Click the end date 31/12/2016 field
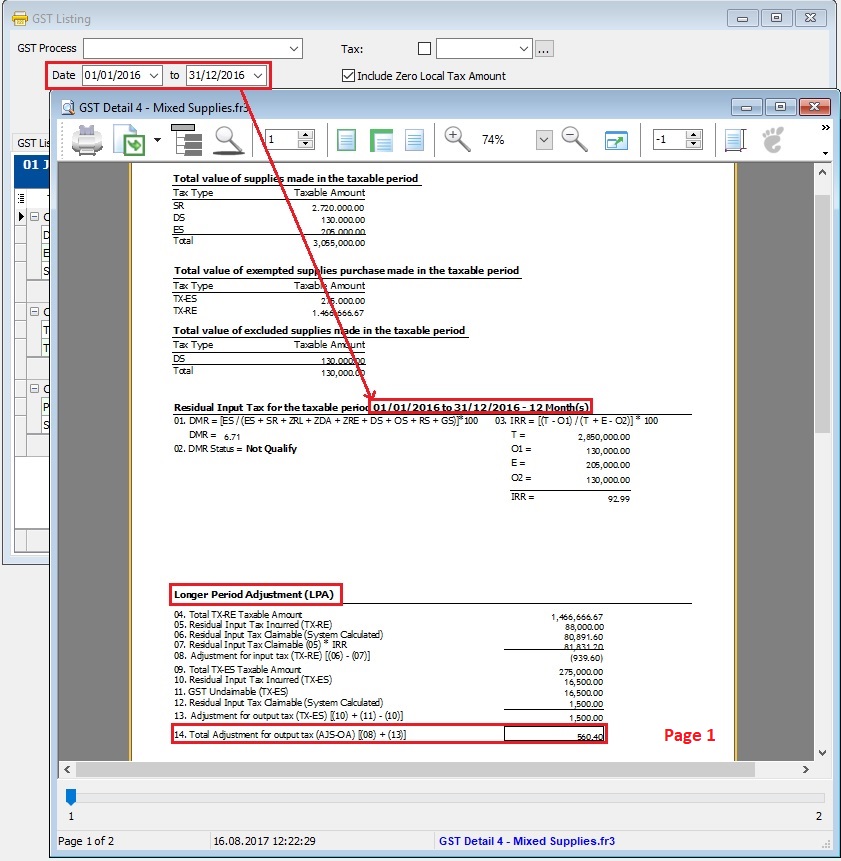The width and height of the screenshot is (841, 861). coord(217,76)
